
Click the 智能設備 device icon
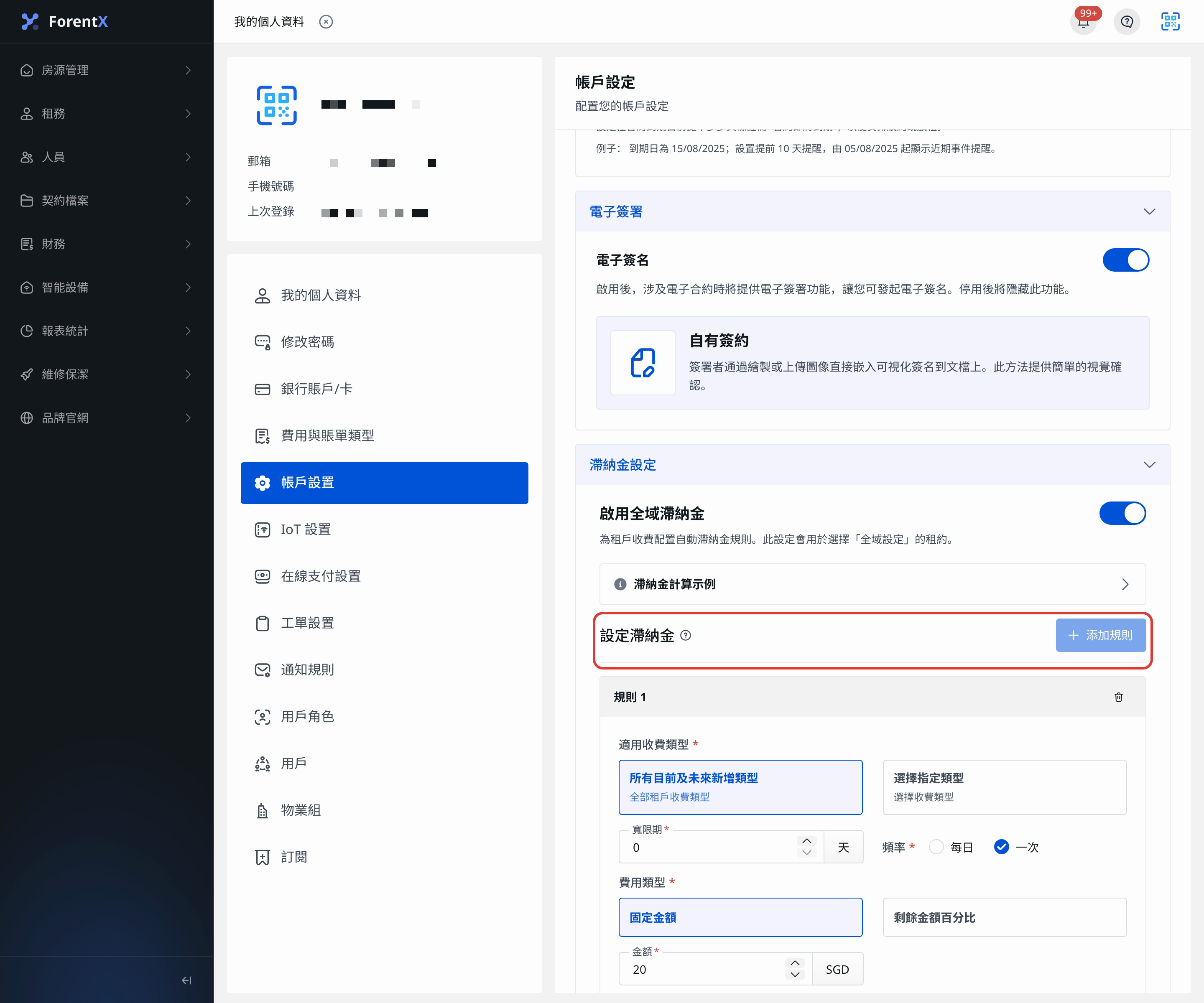click(x=26, y=288)
